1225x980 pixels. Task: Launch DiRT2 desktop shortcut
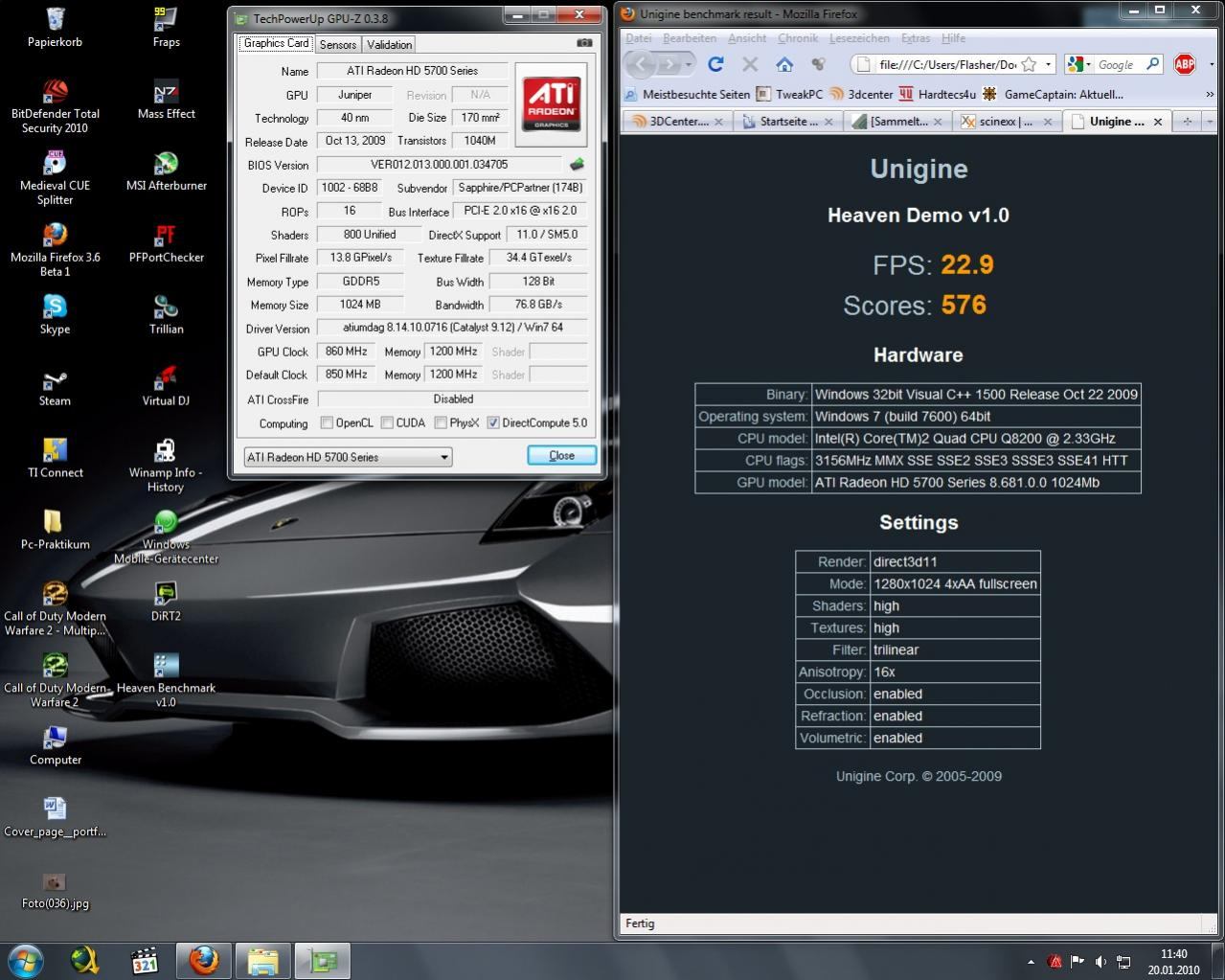coord(166,602)
